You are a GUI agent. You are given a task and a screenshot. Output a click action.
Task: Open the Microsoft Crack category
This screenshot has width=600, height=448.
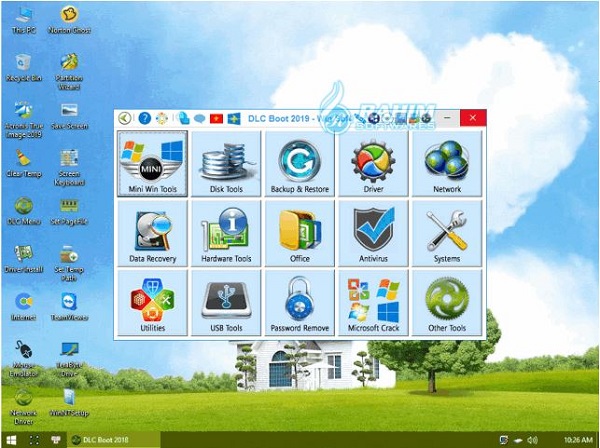(x=373, y=303)
